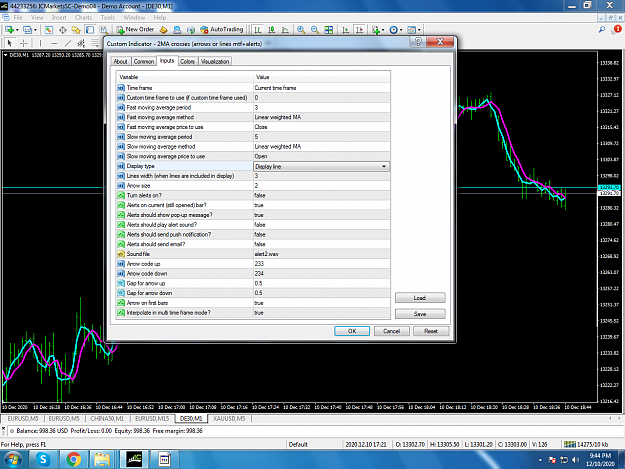Select the XAUUSD,M5 chart tab
Screen dimensions: 625x469
pyautogui.click(x=229, y=419)
